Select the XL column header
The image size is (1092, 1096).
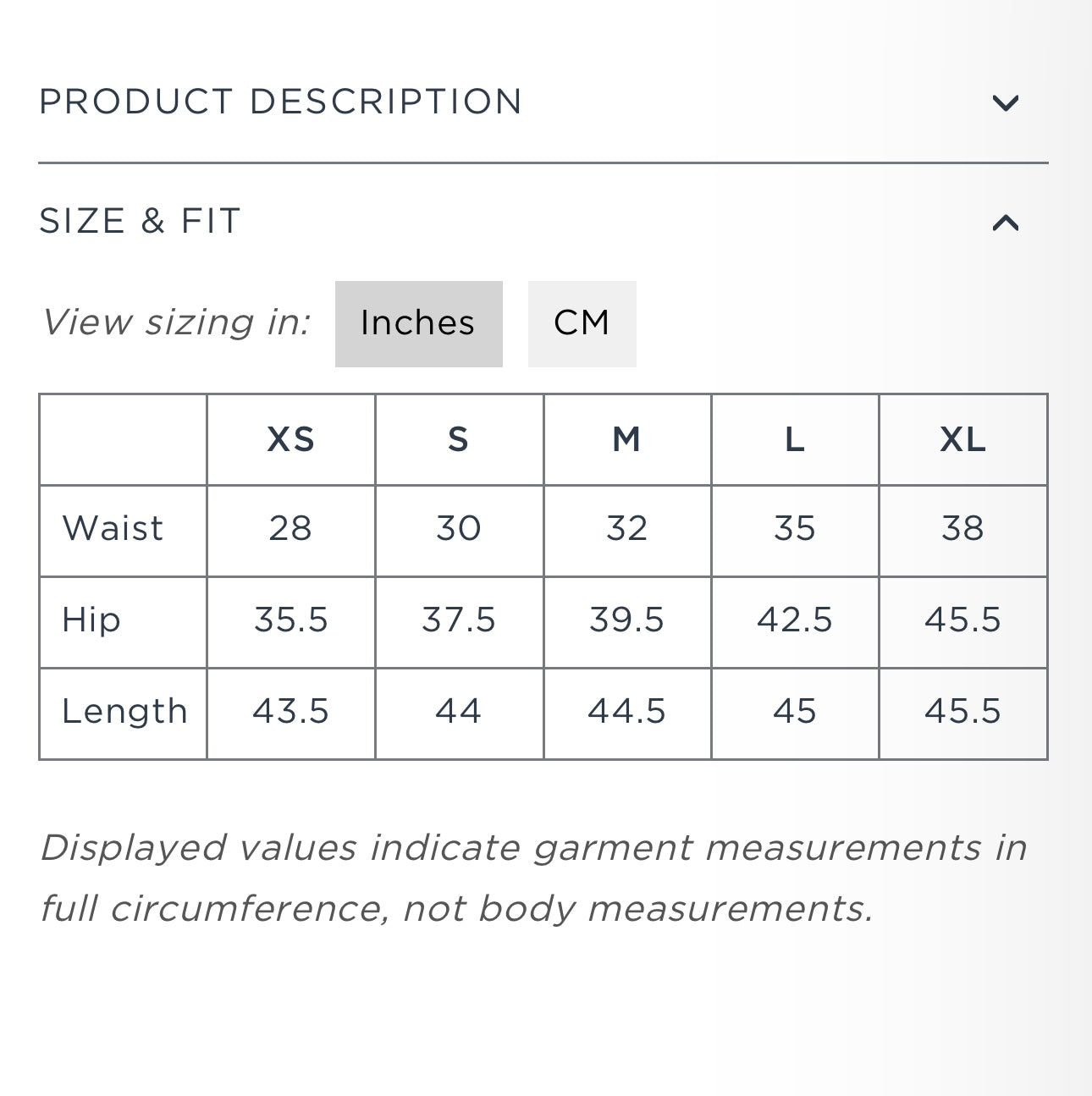pos(962,439)
